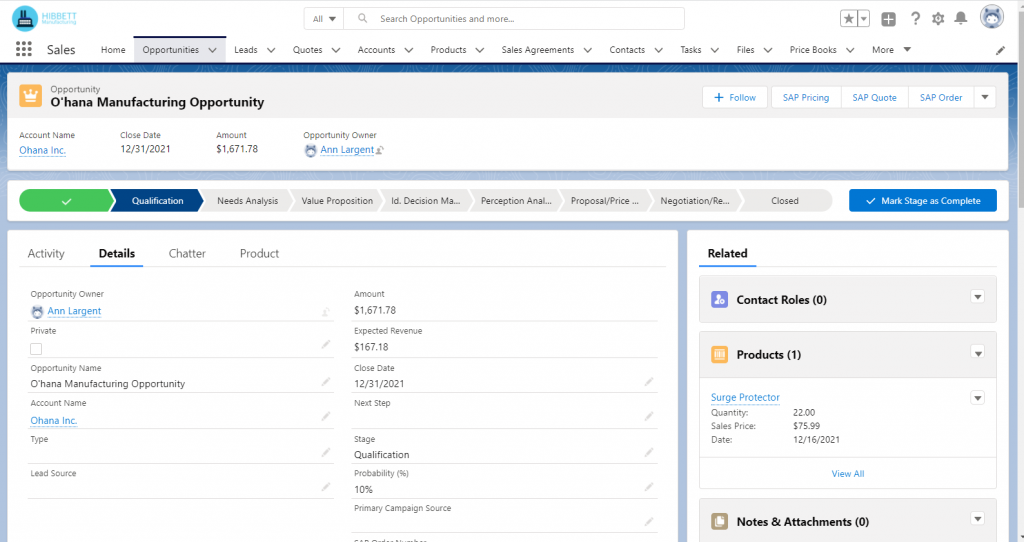Open the Help question mark icon

pyautogui.click(x=915, y=18)
